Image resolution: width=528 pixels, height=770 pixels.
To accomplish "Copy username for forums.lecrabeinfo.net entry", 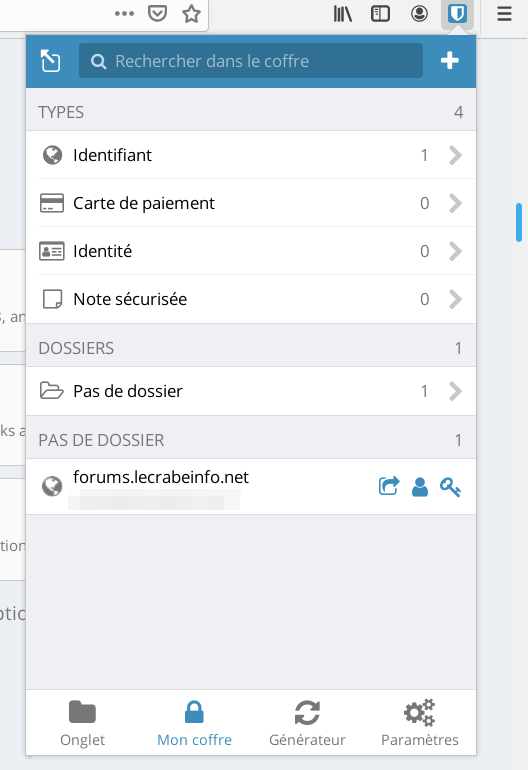I will coord(419,487).
